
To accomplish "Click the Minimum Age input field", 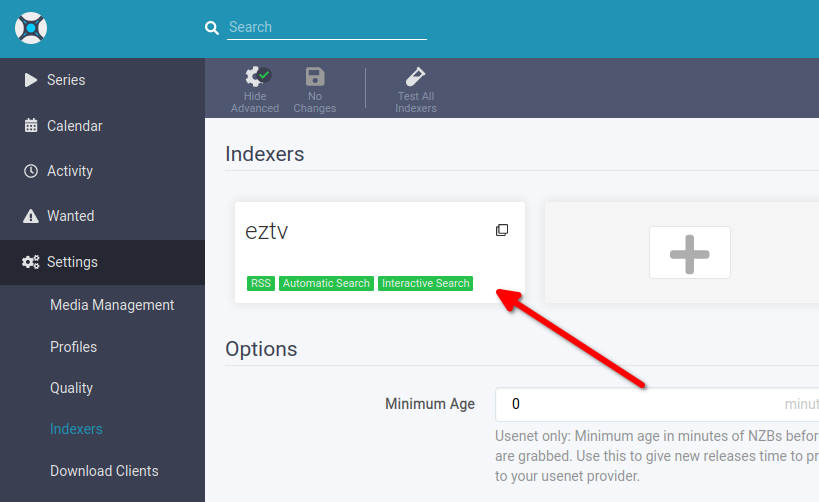I will click(657, 404).
